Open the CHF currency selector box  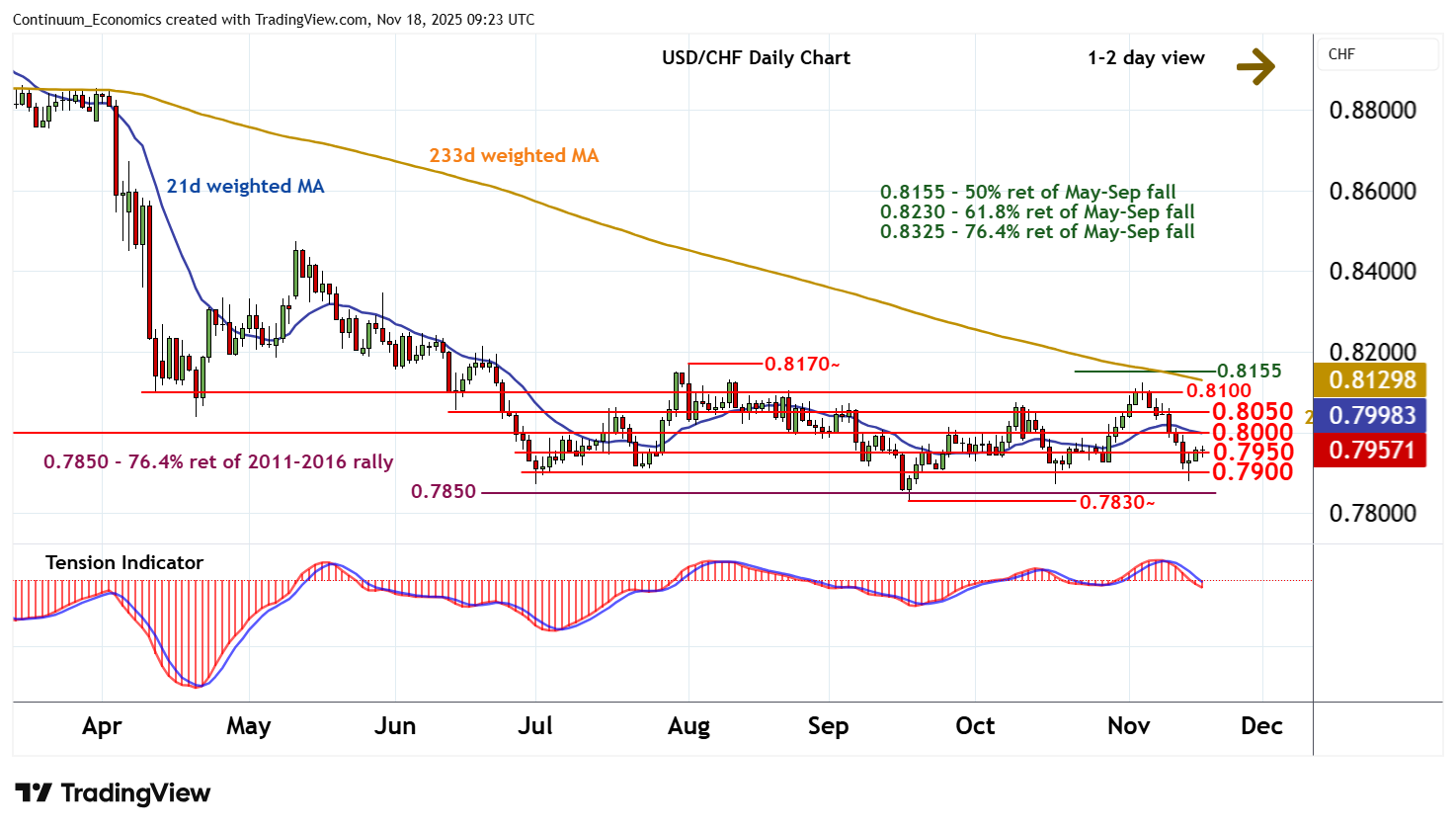point(1378,54)
